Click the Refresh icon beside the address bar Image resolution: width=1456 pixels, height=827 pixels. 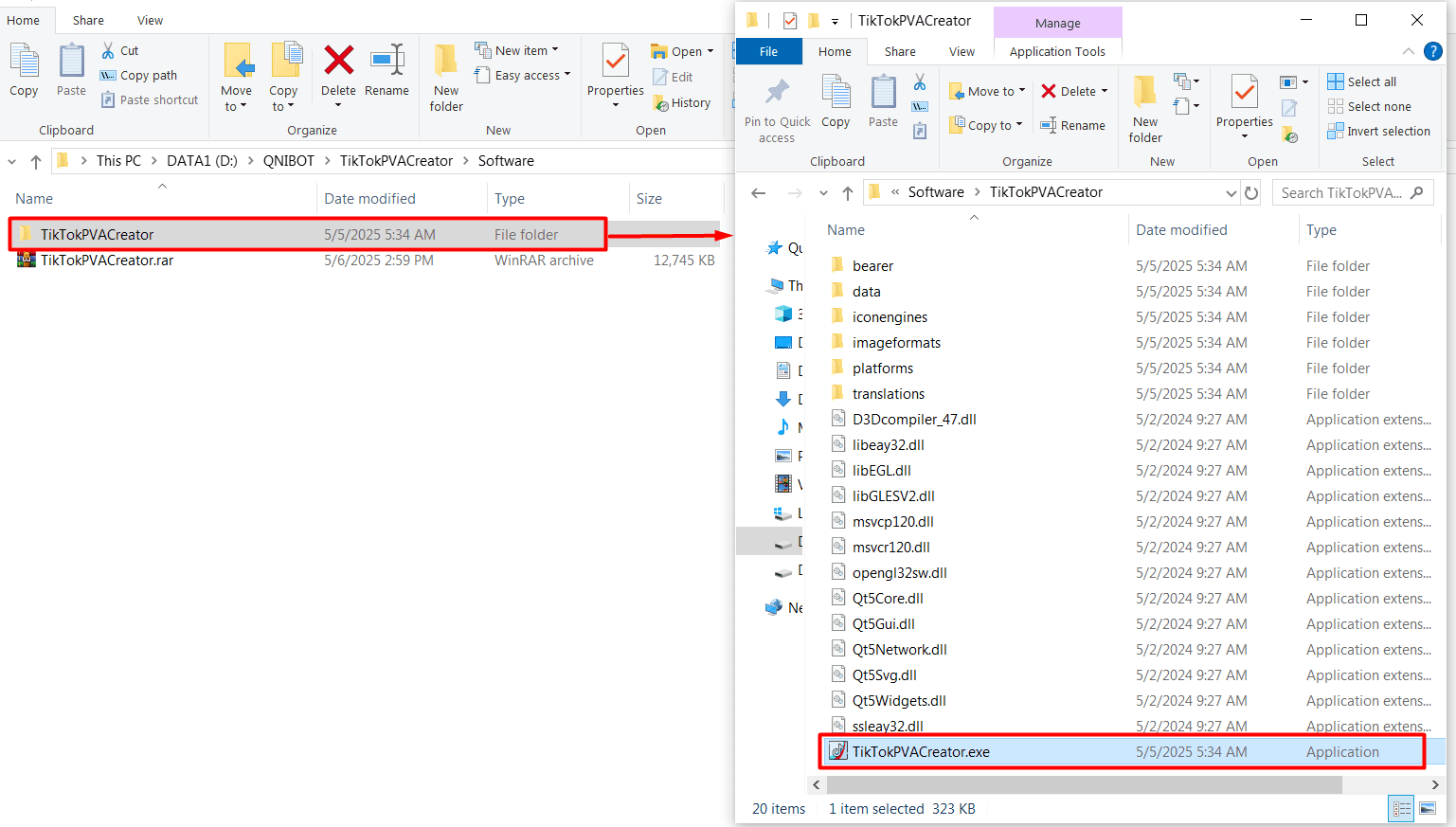1251,192
